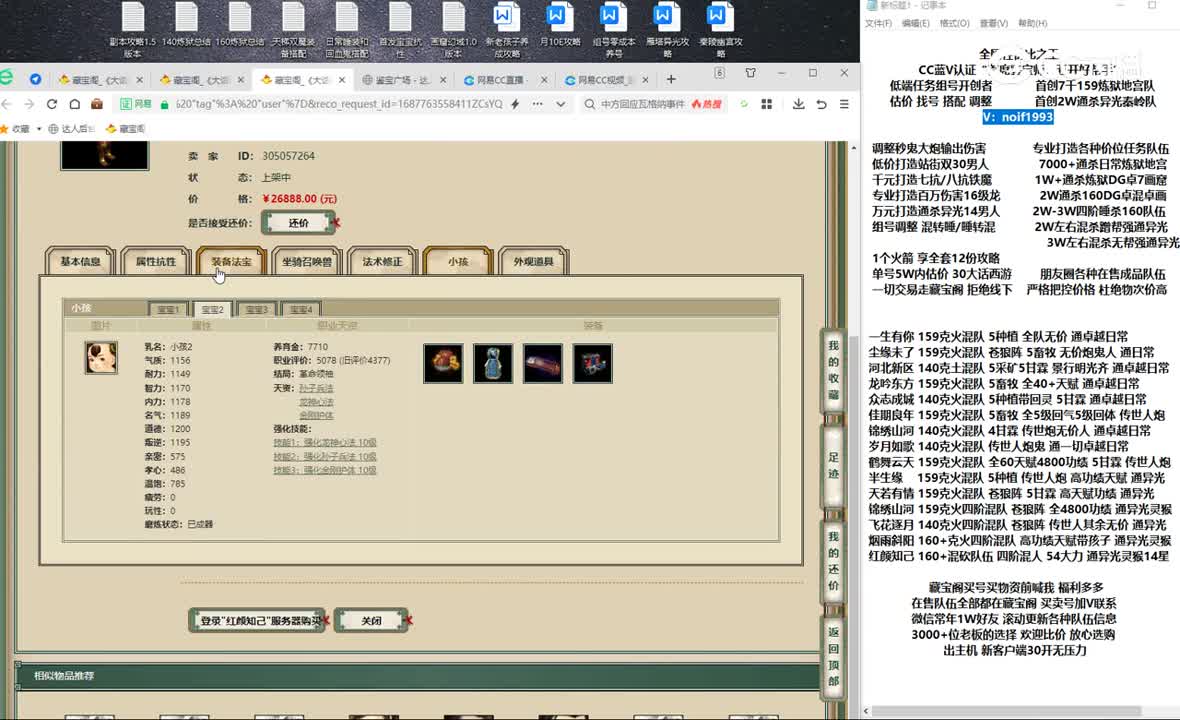This screenshot has height=720, width=1180.
Task: Click the briefcase icon in browser toolbar
Action: 96,104
